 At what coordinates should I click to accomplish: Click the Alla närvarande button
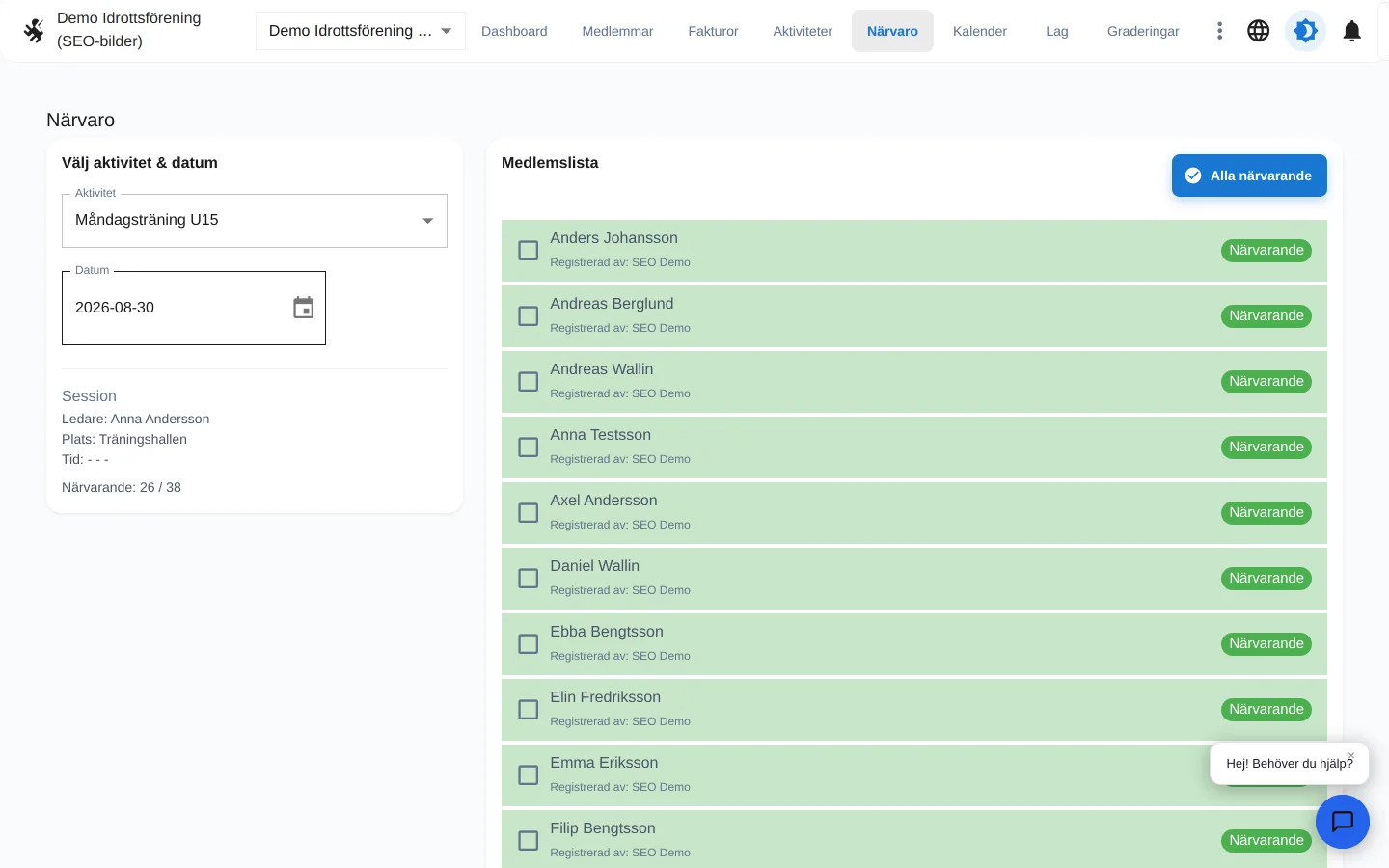pyautogui.click(x=1249, y=176)
